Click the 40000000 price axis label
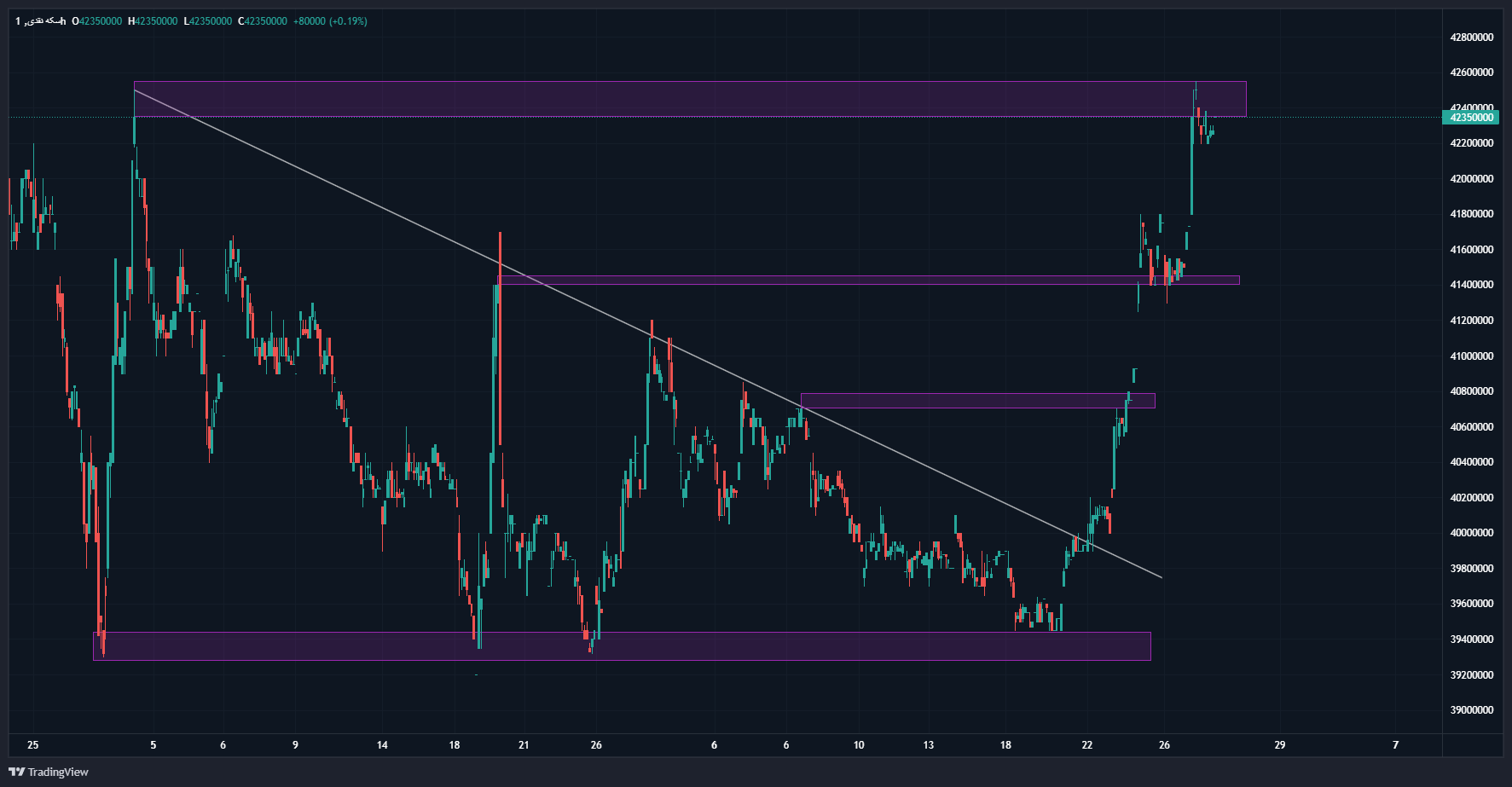The width and height of the screenshot is (1512, 787). click(x=1471, y=533)
